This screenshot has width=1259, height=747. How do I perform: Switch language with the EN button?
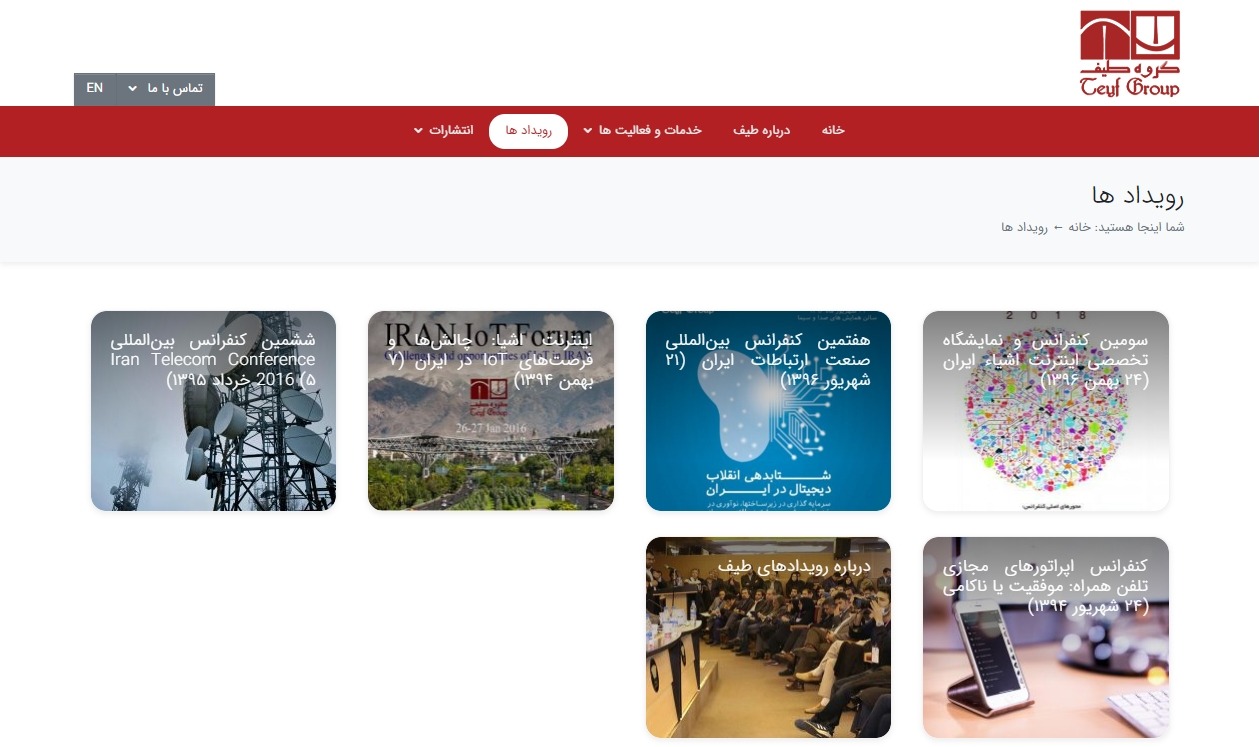95,89
